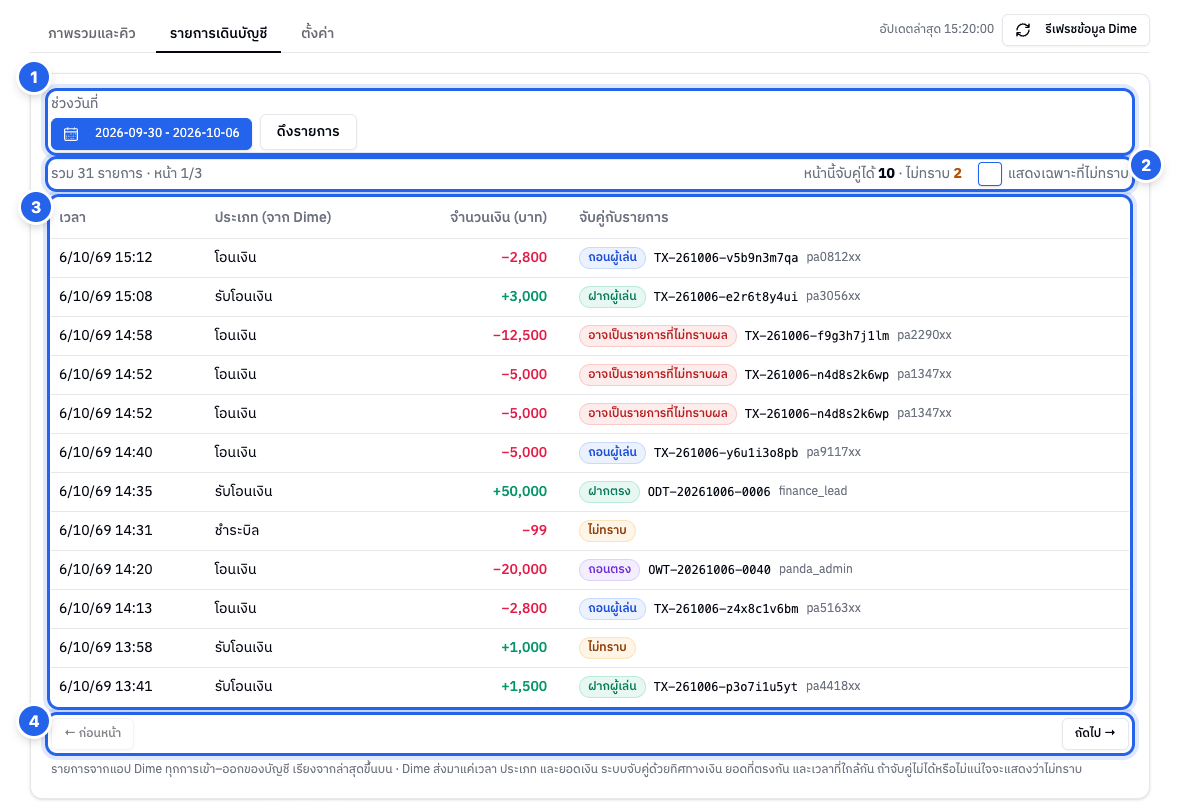Click the รวม 31 รายการ · หน้า 1/3 summary

point(126,174)
